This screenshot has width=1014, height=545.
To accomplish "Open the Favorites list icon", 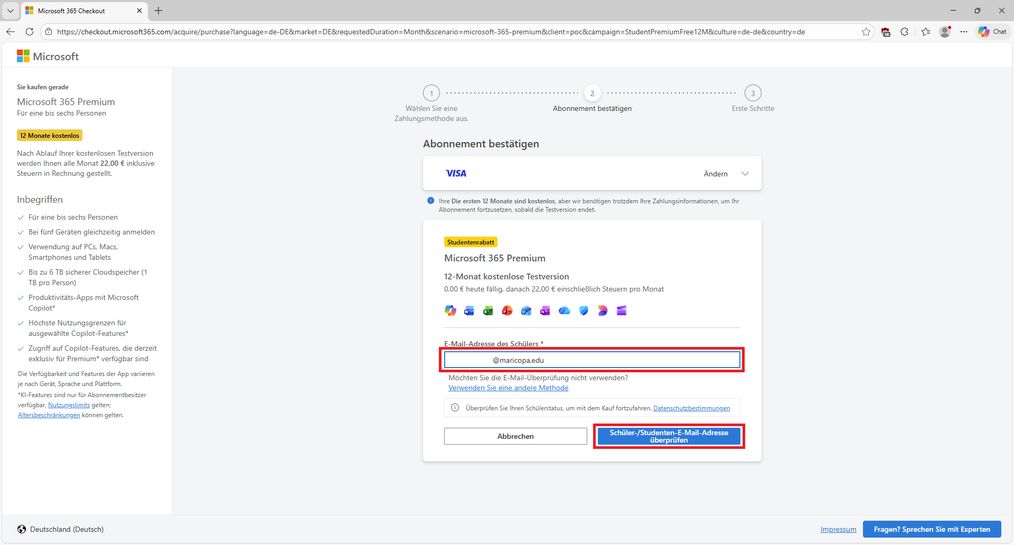I will [925, 32].
